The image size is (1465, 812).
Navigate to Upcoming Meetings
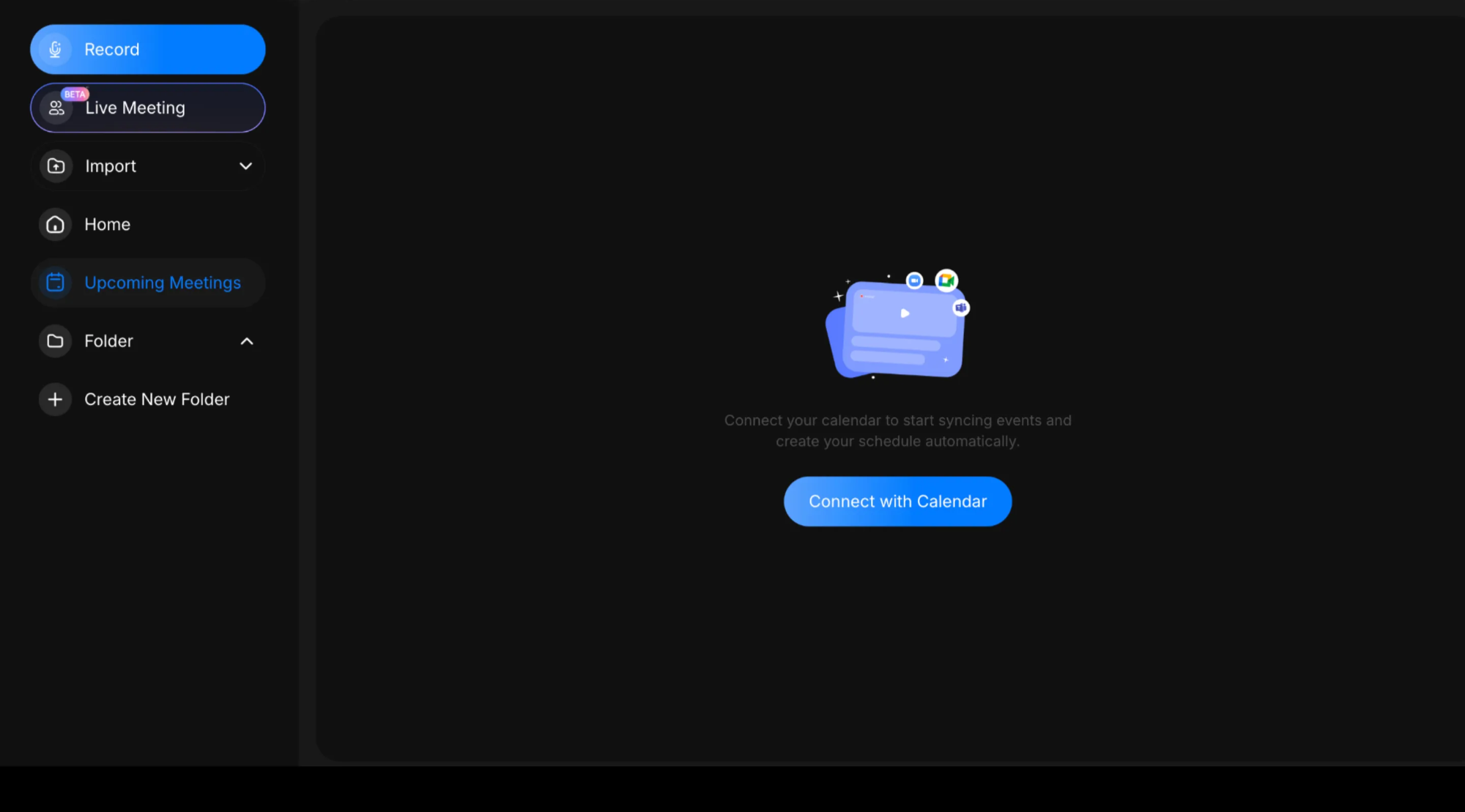click(162, 283)
